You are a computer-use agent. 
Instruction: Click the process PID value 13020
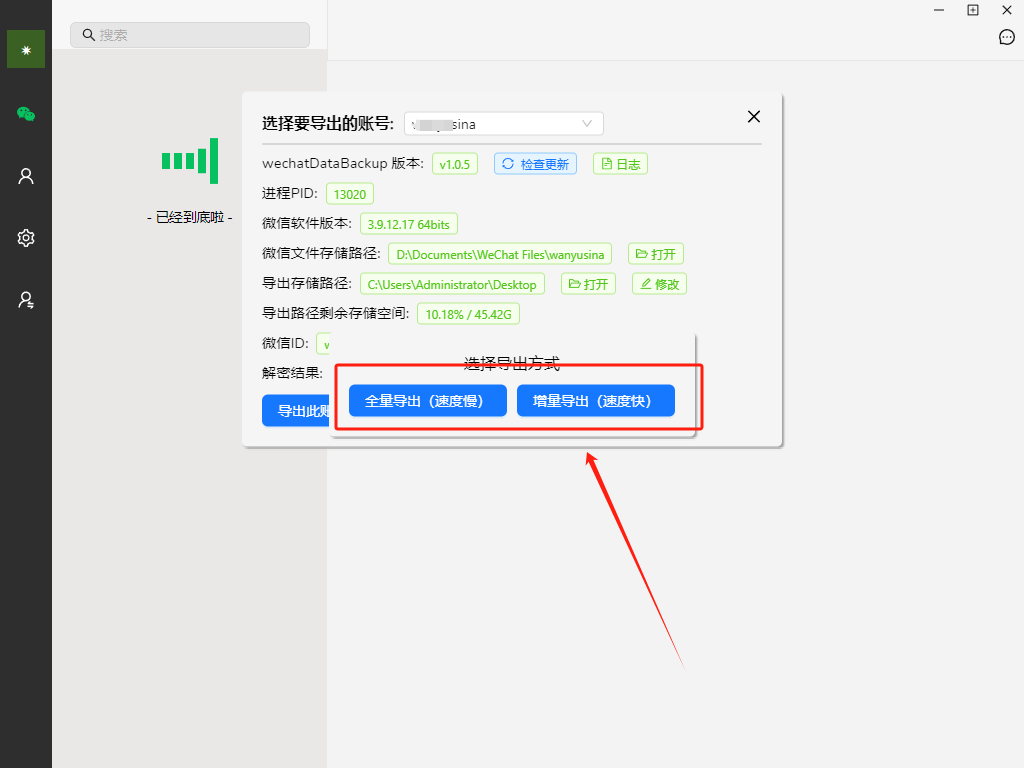pyautogui.click(x=349, y=194)
